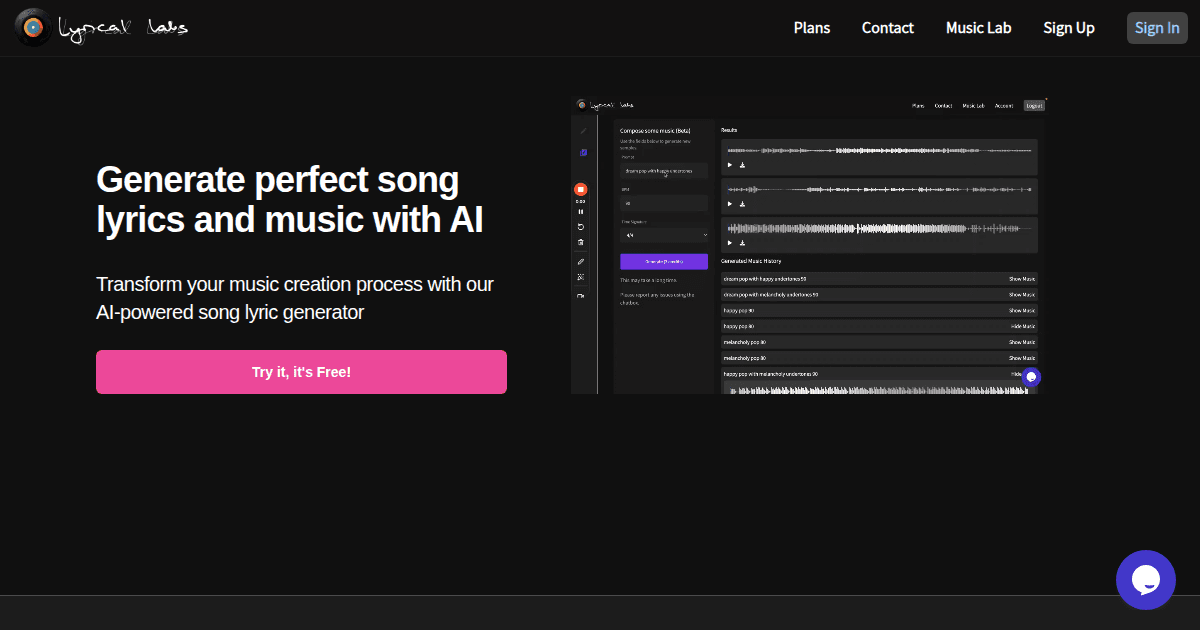Open the Music Lab app preview image
1200x630 pixels.
[808, 245]
